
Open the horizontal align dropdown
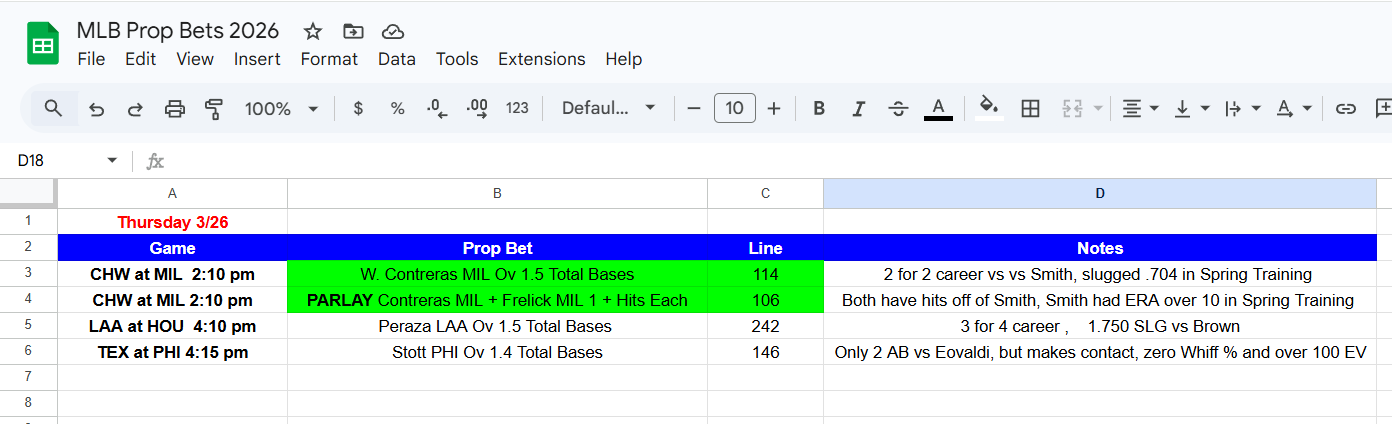[x=1140, y=109]
